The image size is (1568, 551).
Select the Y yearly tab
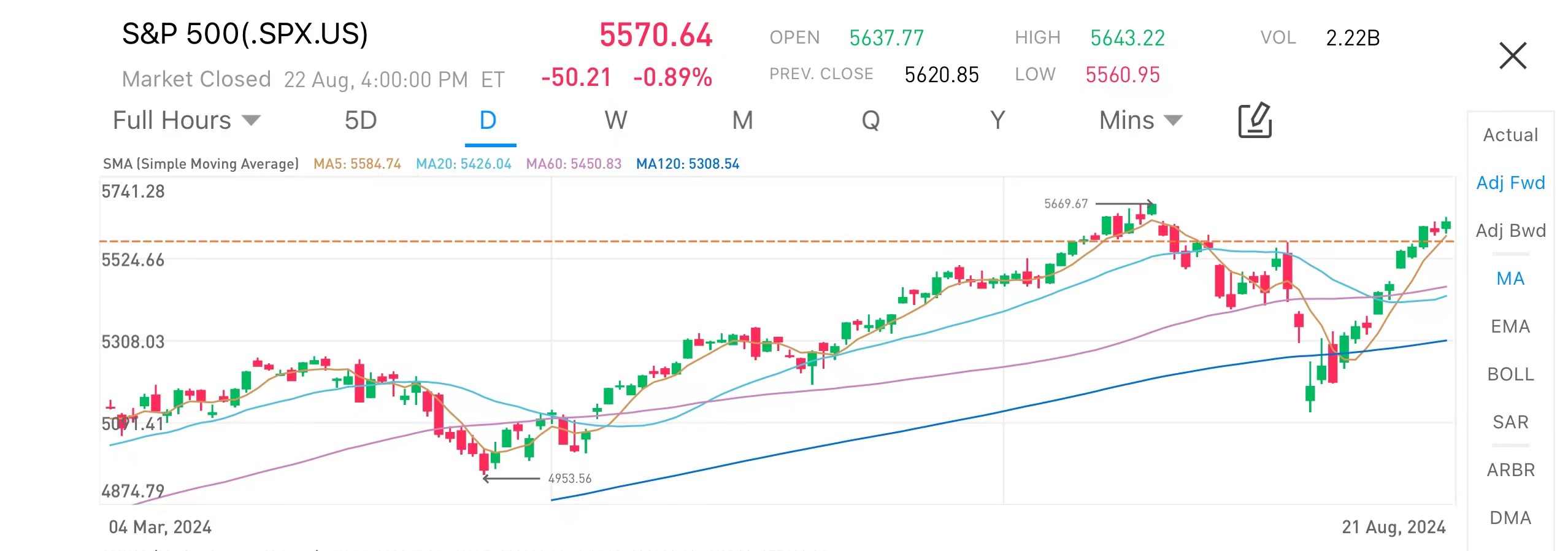tap(997, 120)
